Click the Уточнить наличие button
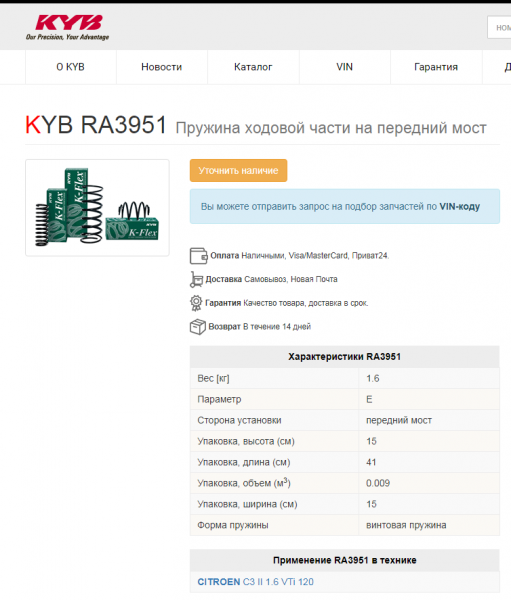The height and width of the screenshot is (600, 511). pyautogui.click(x=238, y=170)
